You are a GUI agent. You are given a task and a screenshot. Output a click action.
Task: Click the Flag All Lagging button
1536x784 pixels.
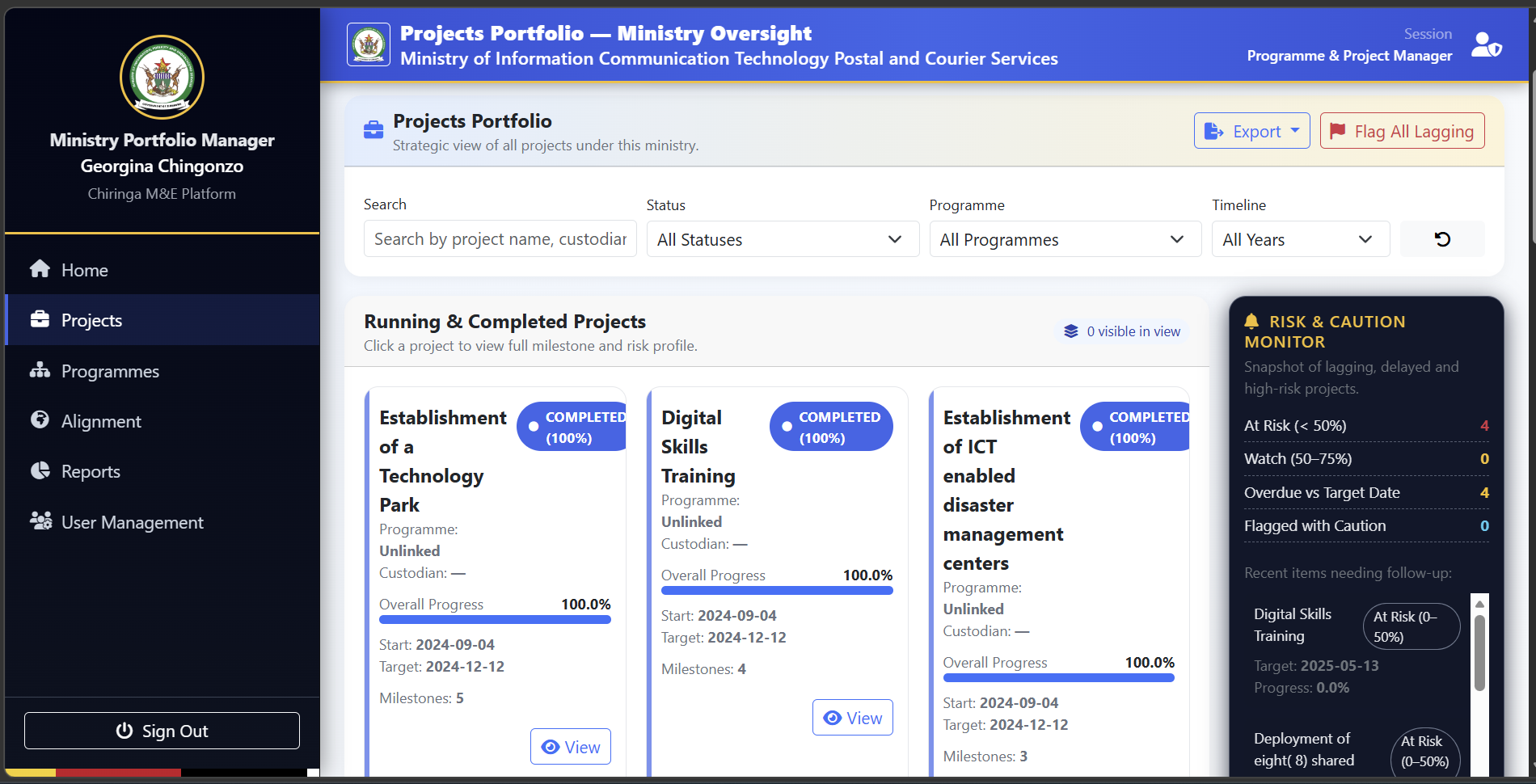(x=1401, y=130)
